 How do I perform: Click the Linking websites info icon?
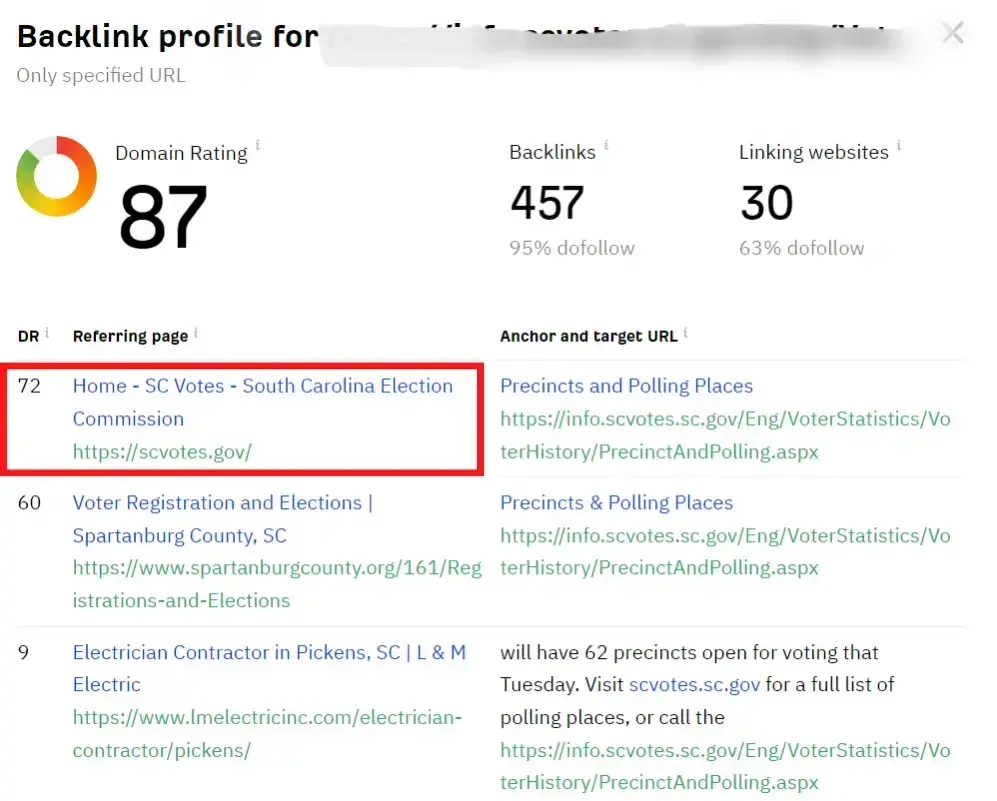click(x=898, y=146)
